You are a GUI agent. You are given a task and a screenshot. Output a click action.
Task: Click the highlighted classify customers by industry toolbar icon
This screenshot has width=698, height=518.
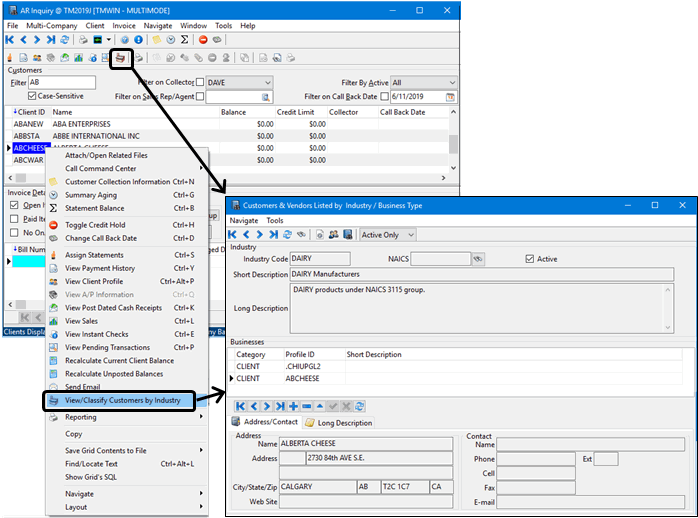120,58
